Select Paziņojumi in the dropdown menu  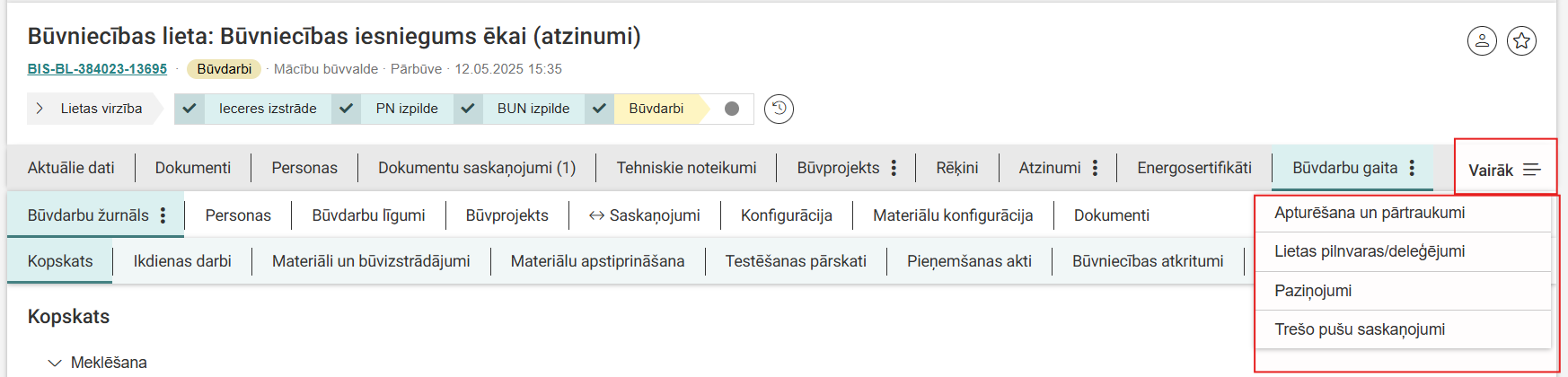click(x=1313, y=291)
